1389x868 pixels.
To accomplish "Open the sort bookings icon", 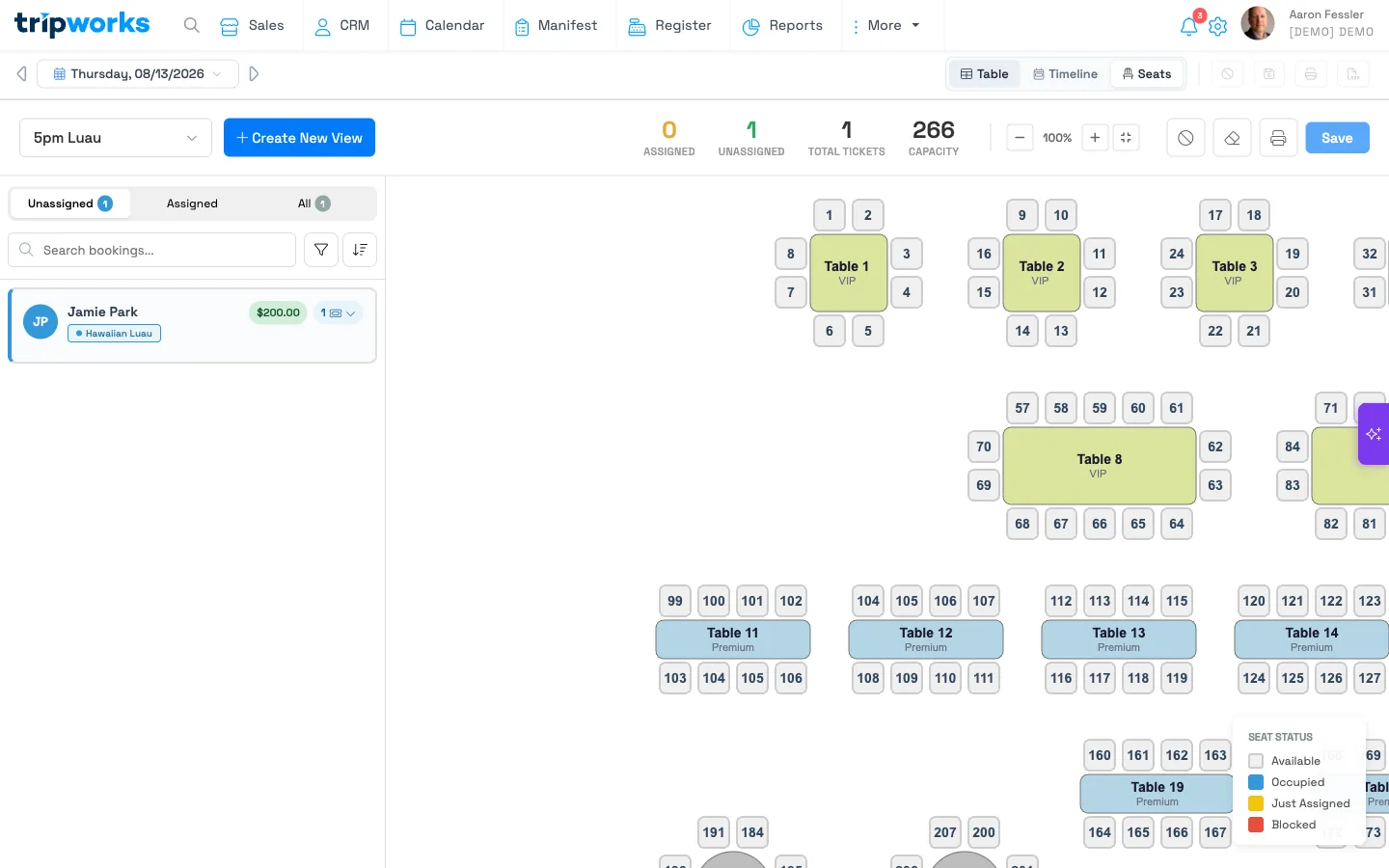I will (360, 250).
